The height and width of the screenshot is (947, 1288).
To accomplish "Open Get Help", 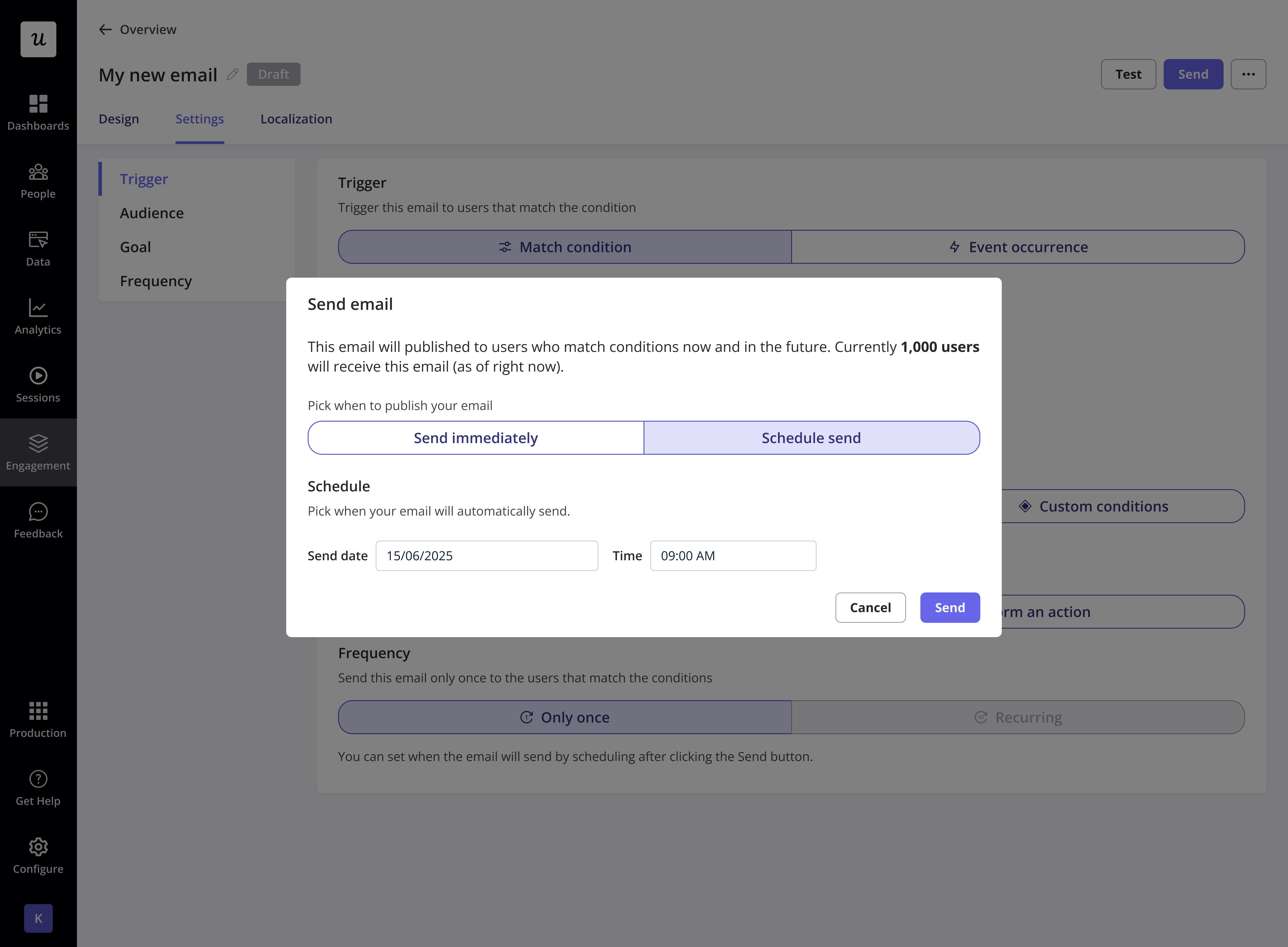I will (38, 788).
